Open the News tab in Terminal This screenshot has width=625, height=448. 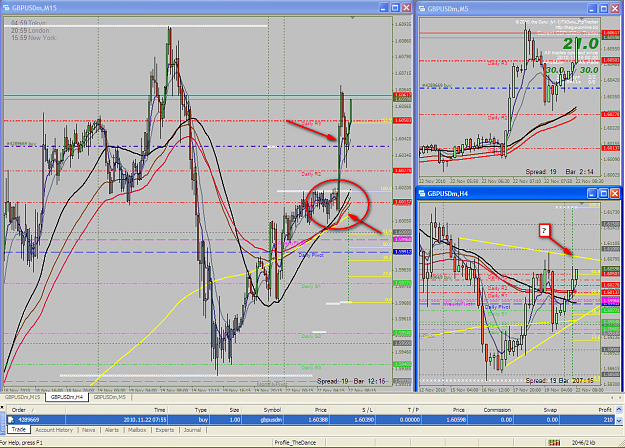click(x=88, y=430)
